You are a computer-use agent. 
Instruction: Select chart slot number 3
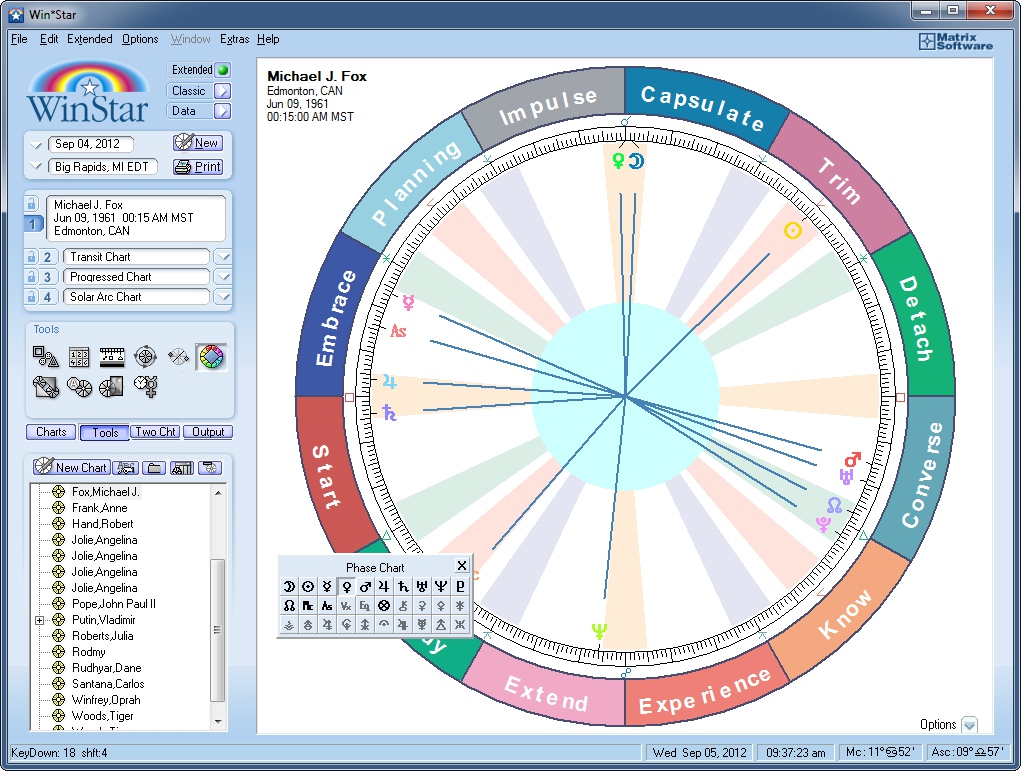pyautogui.click(x=48, y=277)
